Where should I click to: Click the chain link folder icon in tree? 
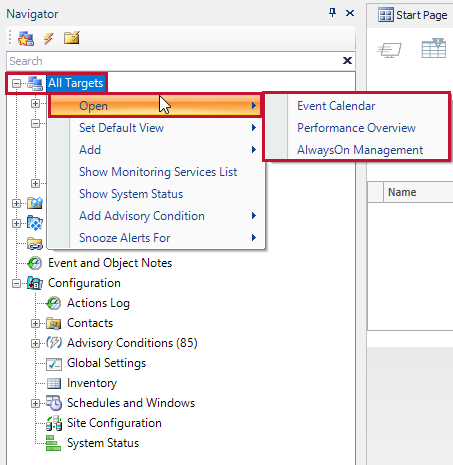pyautogui.click(x=35, y=244)
